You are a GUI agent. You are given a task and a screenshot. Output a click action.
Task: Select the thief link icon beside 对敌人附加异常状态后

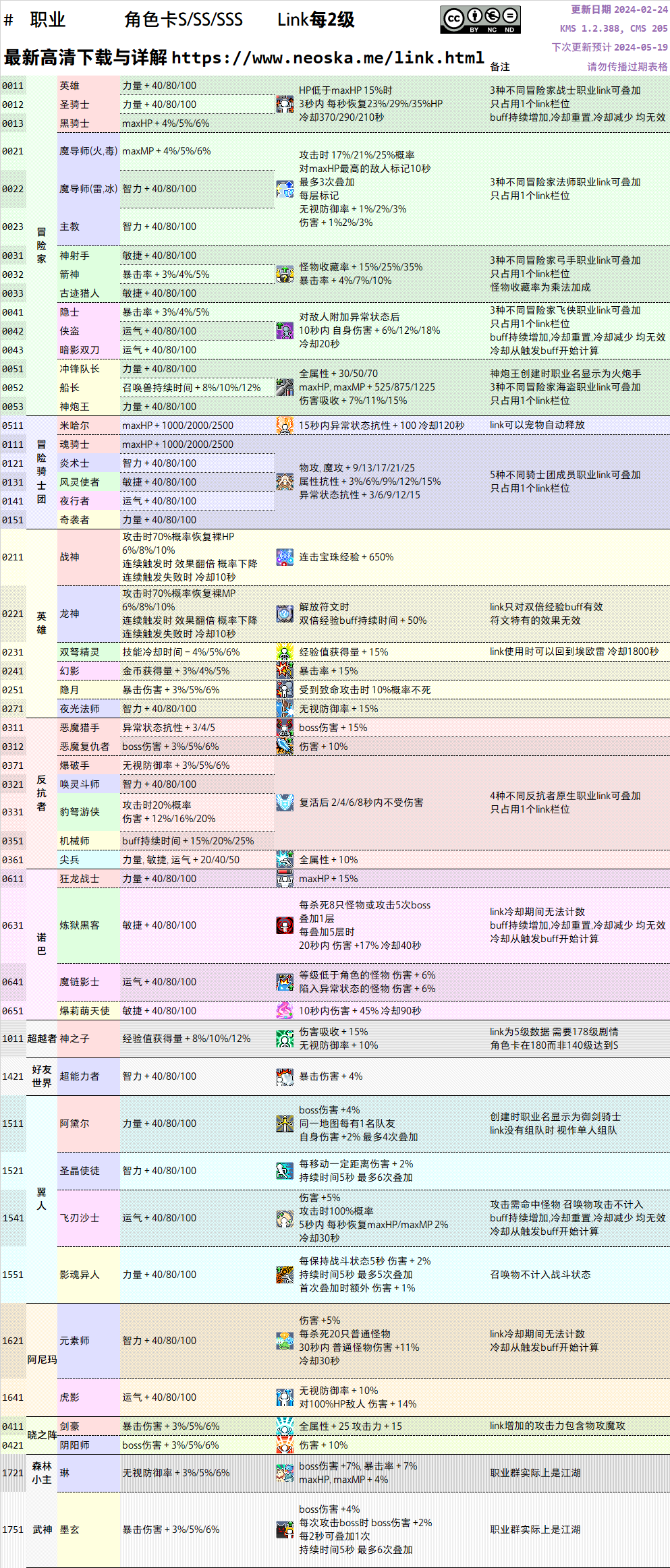(x=285, y=331)
